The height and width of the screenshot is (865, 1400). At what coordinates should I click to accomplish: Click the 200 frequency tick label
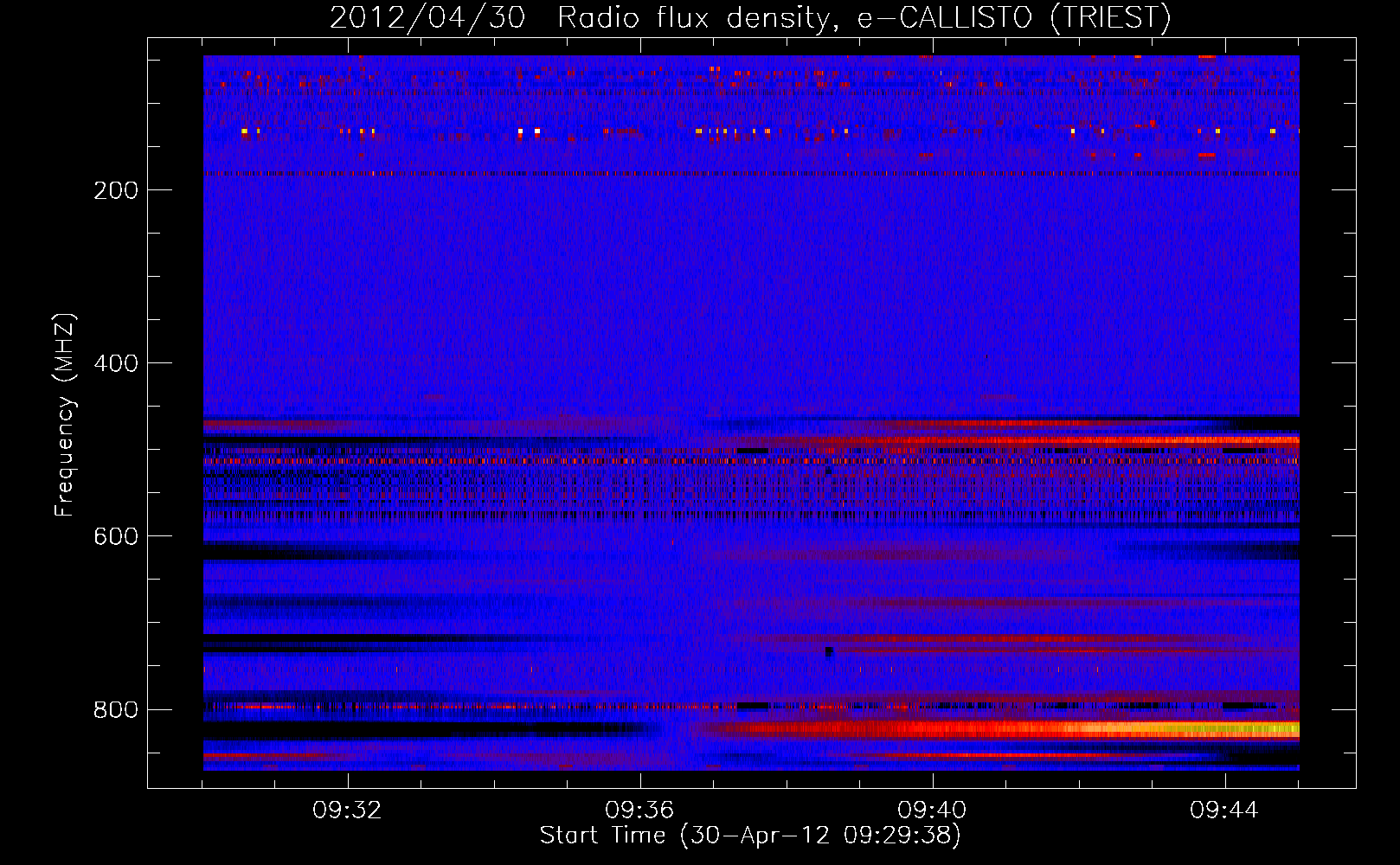click(x=116, y=190)
